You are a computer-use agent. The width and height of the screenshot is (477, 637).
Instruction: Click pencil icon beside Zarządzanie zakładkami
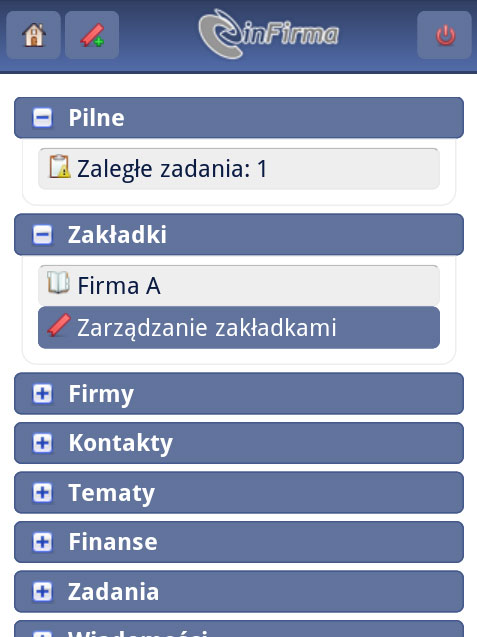tap(59, 325)
